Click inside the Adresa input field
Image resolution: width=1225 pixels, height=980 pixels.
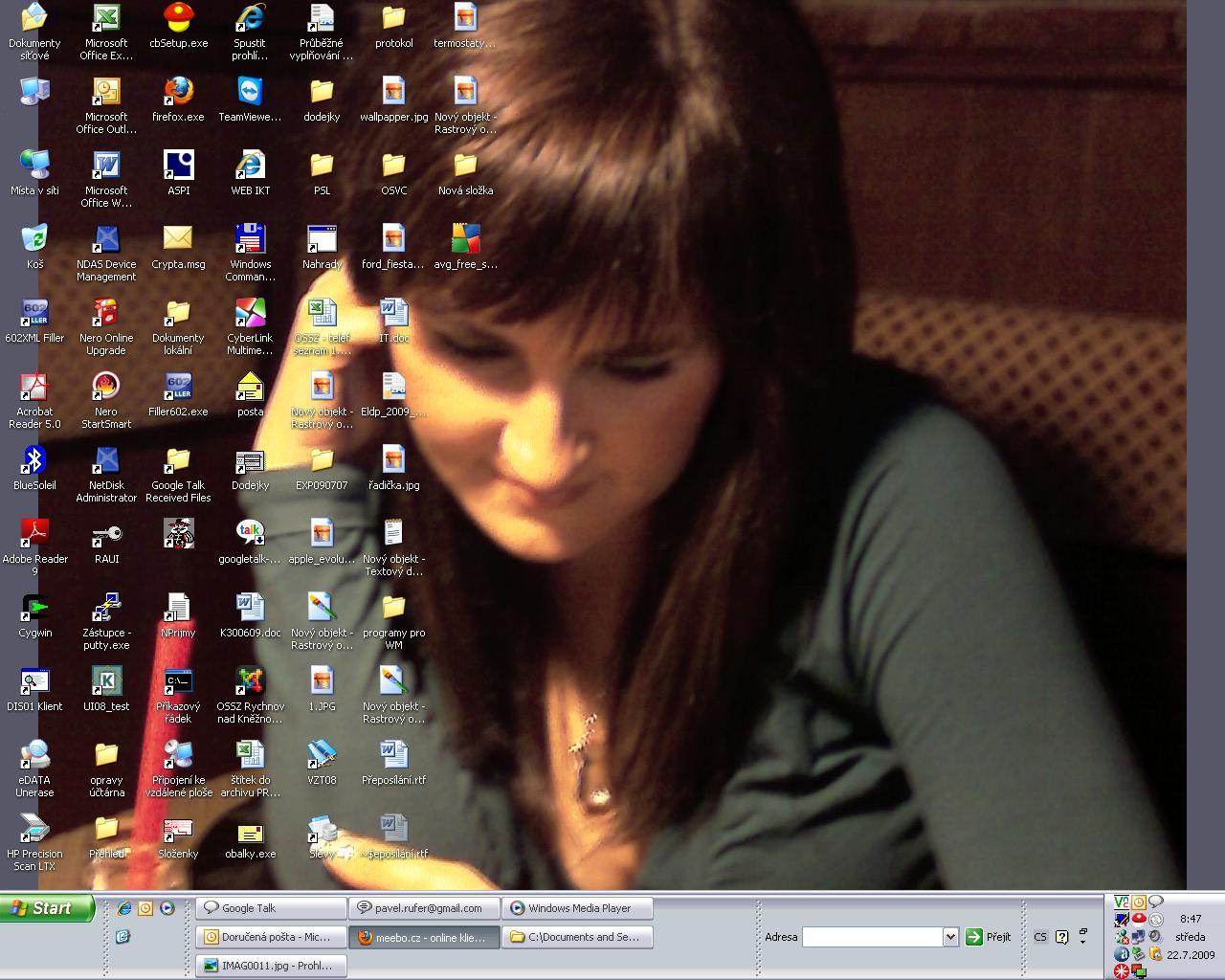[872, 937]
